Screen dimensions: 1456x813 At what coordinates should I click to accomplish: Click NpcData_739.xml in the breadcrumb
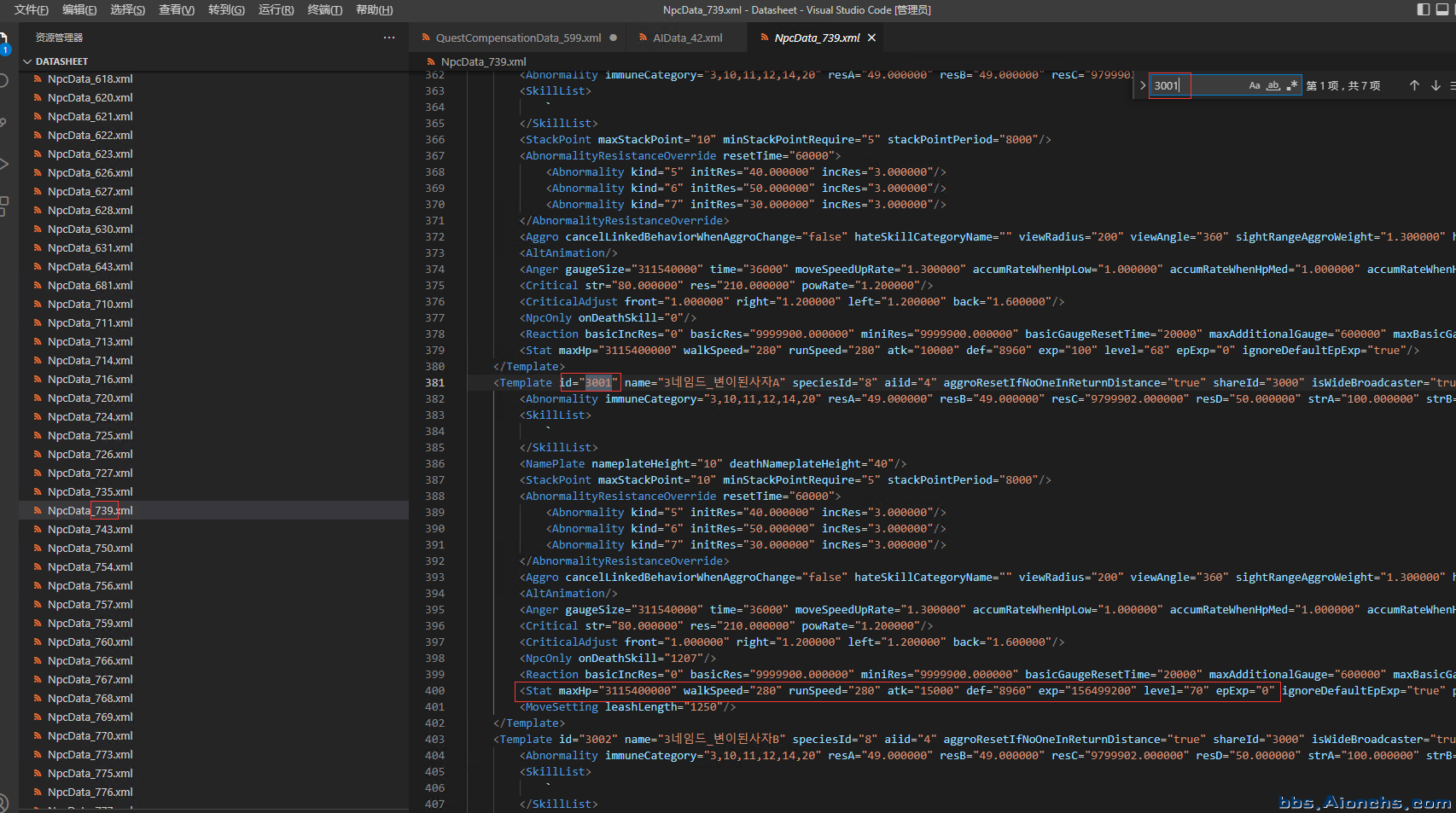click(x=483, y=61)
